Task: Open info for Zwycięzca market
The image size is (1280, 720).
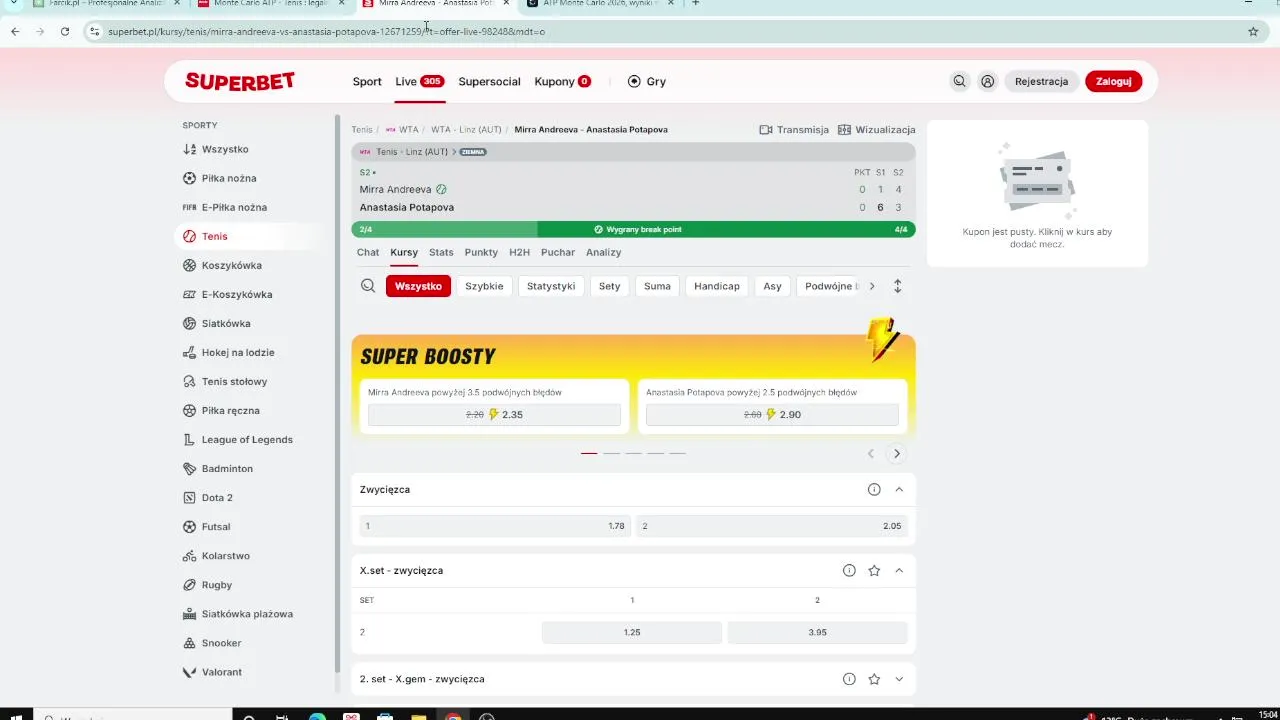Action: [x=874, y=489]
